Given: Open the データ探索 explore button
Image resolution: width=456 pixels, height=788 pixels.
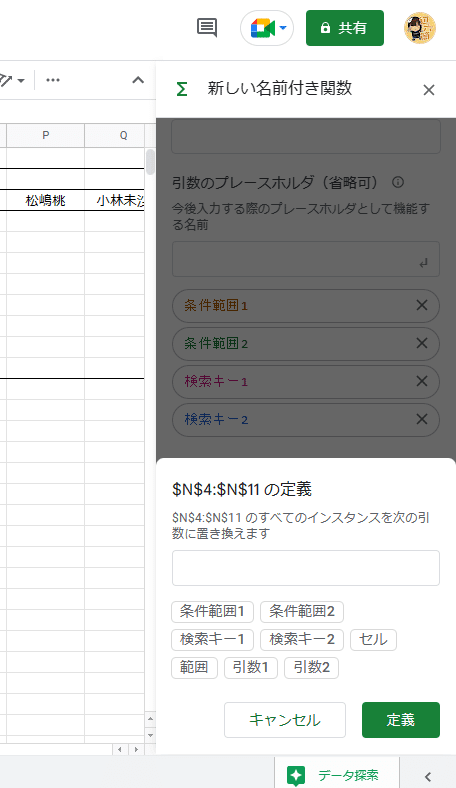Looking at the screenshot, I should click(337, 775).
